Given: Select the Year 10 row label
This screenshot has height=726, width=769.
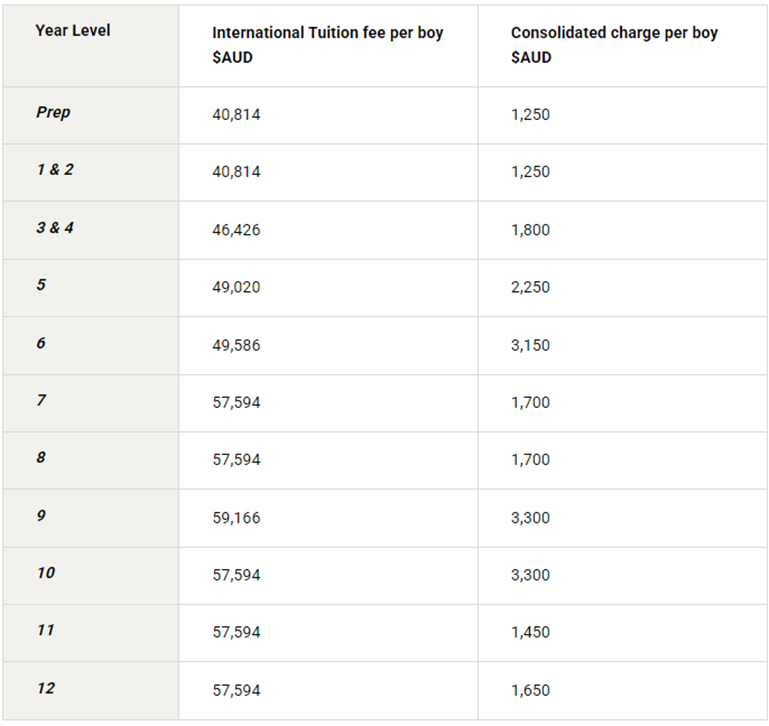Looking at the screenshot, I should [x=46, y=573].
